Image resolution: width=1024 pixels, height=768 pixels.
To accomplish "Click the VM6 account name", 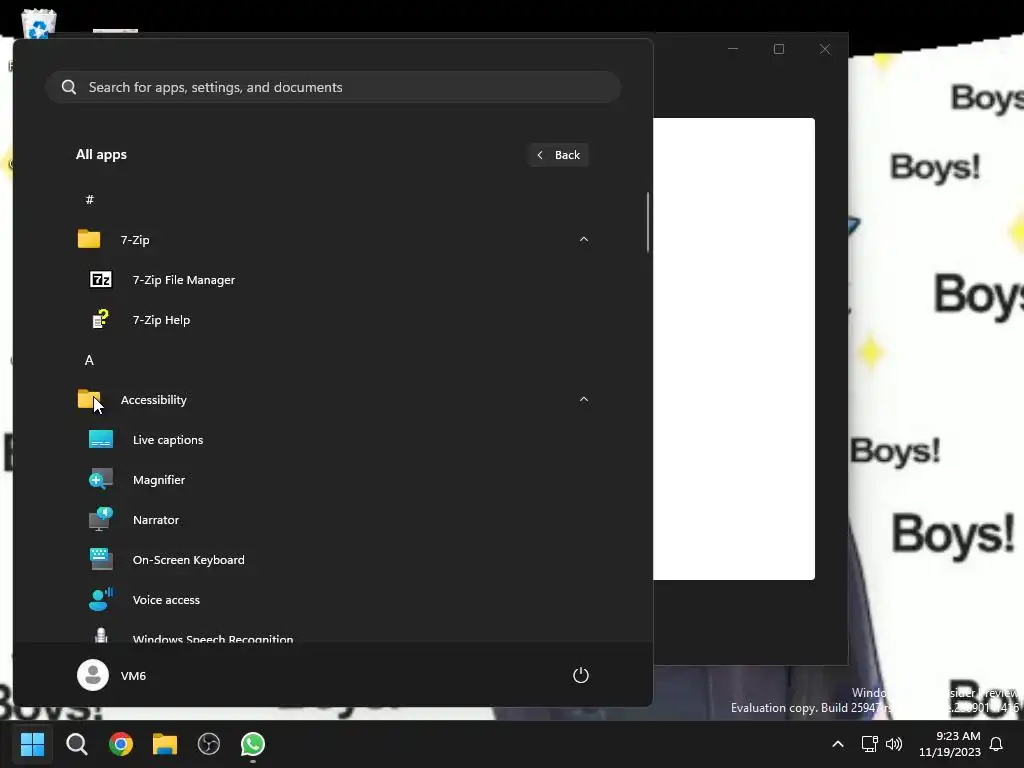I will coord(133,676).
